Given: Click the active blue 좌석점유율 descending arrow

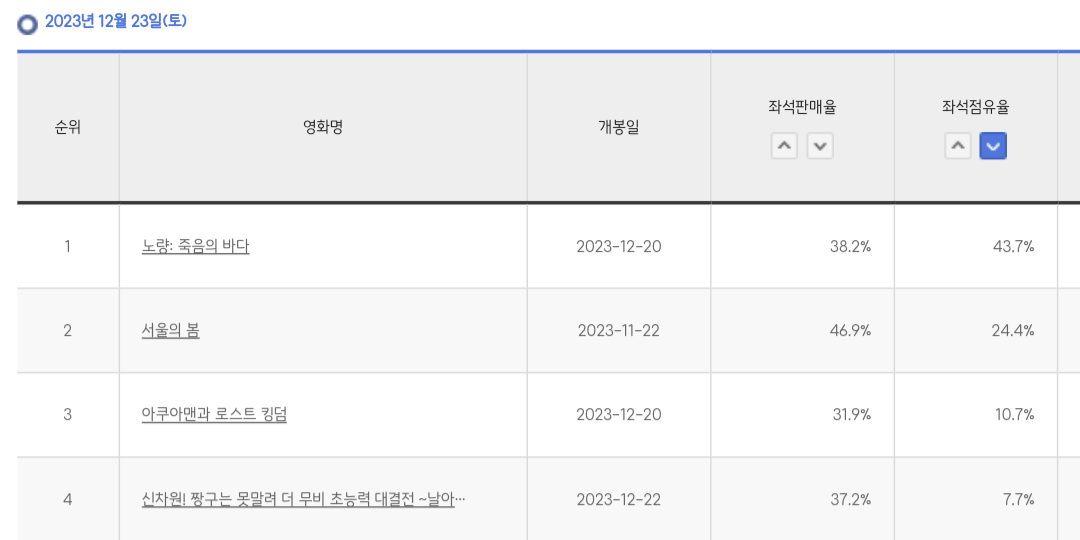Looking at the screenshot, I should tap(993, 147).
